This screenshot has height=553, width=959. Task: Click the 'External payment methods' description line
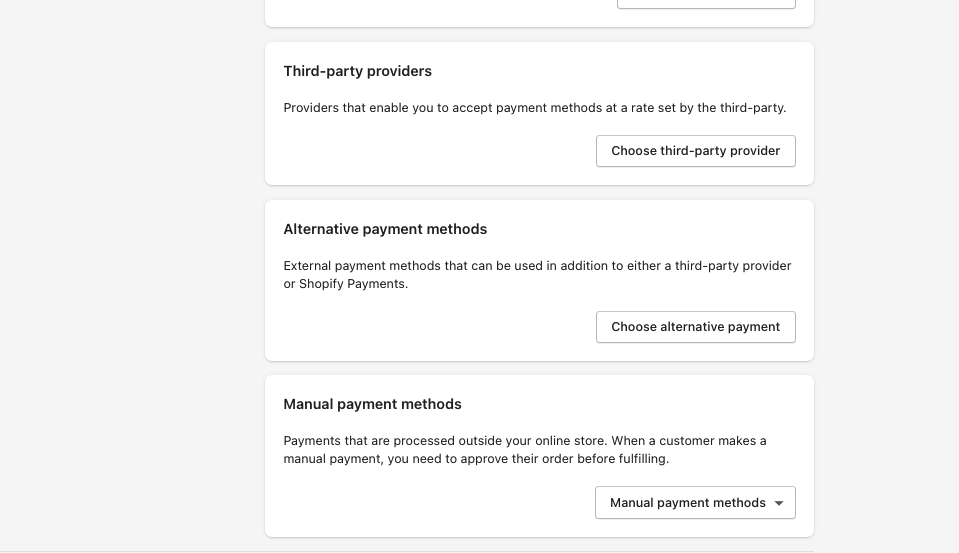coord(537,266)
